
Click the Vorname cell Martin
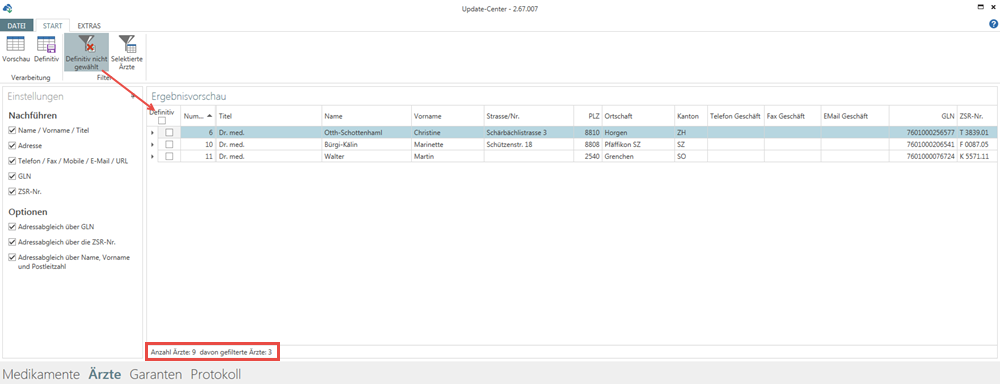(447, 156)
